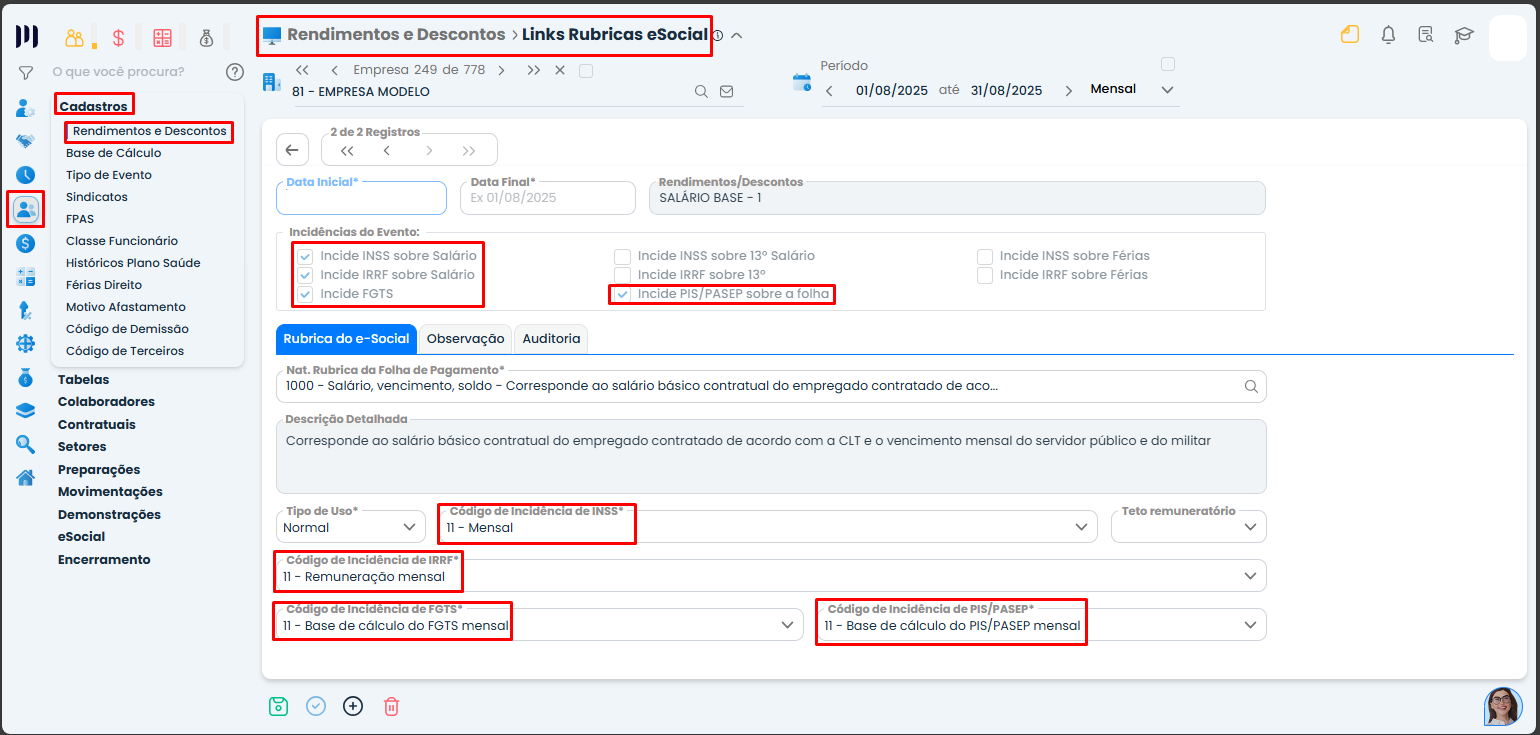The image size is (1540, 735).
Task: Expand the Tabelas menu section
Action: tap(84, 380)
